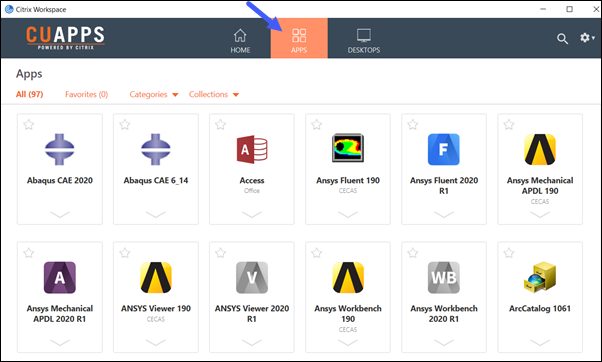Click the search magnifier icon

562,38
